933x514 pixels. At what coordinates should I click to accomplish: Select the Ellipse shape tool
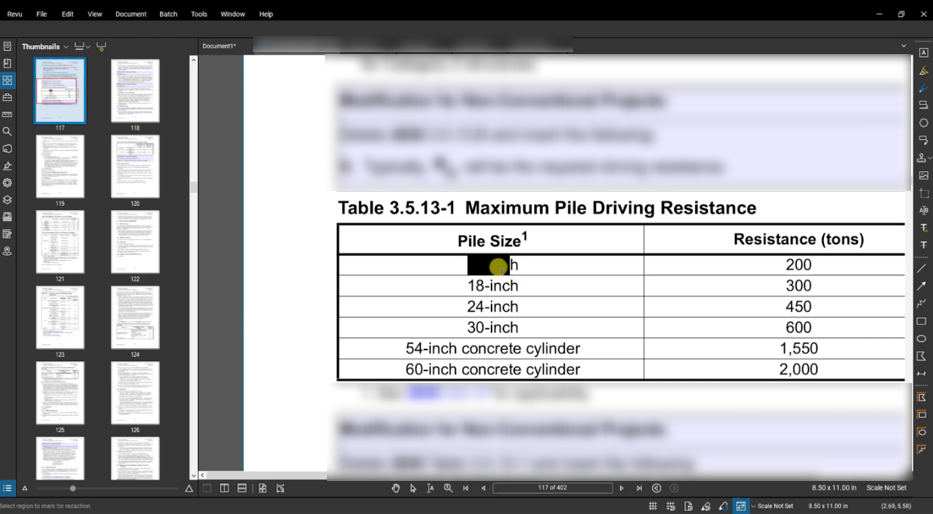point(922,339)
